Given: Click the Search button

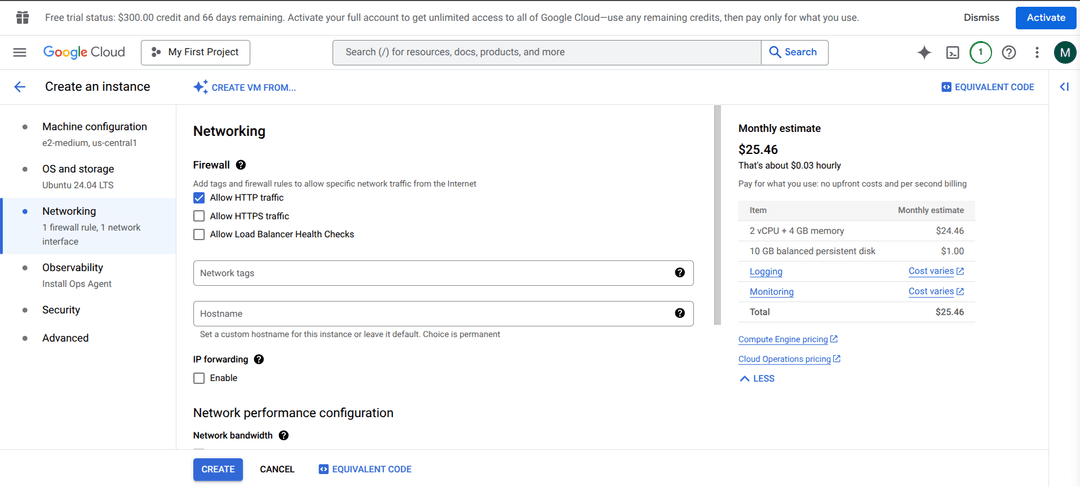Looking at the screenshot, I should (x=794, y=52).
